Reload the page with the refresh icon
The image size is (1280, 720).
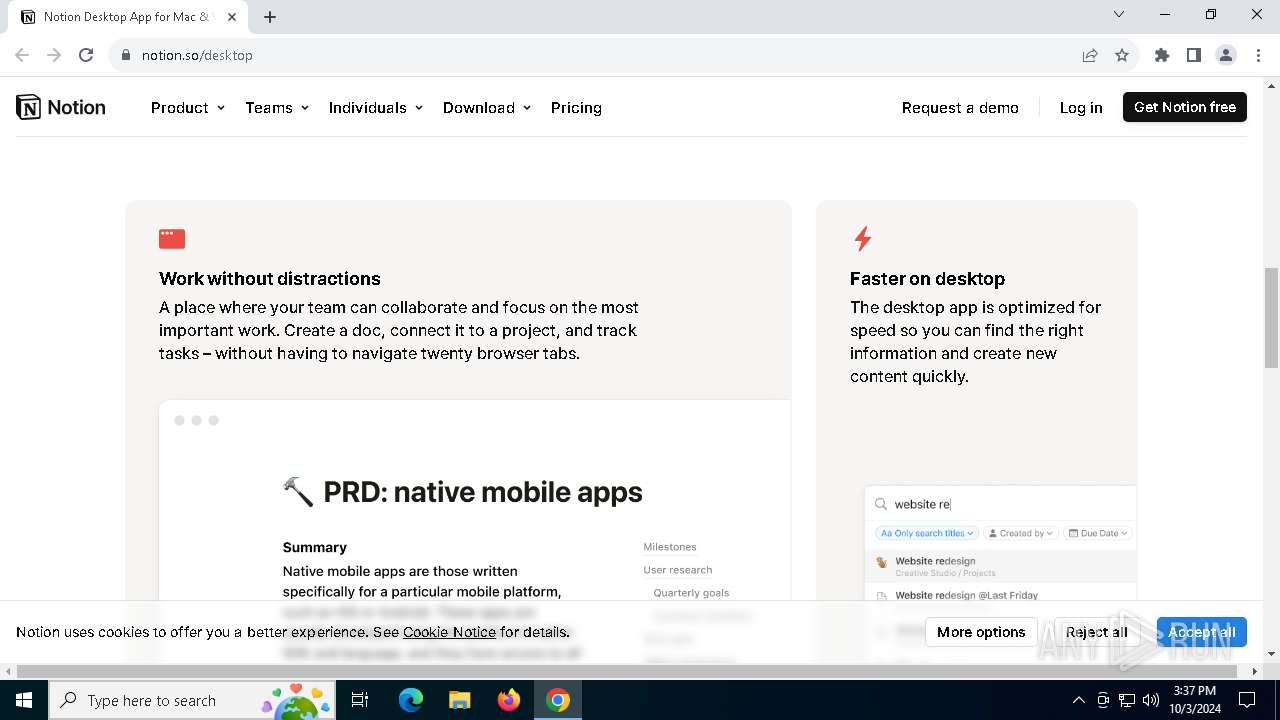[86, 55]
